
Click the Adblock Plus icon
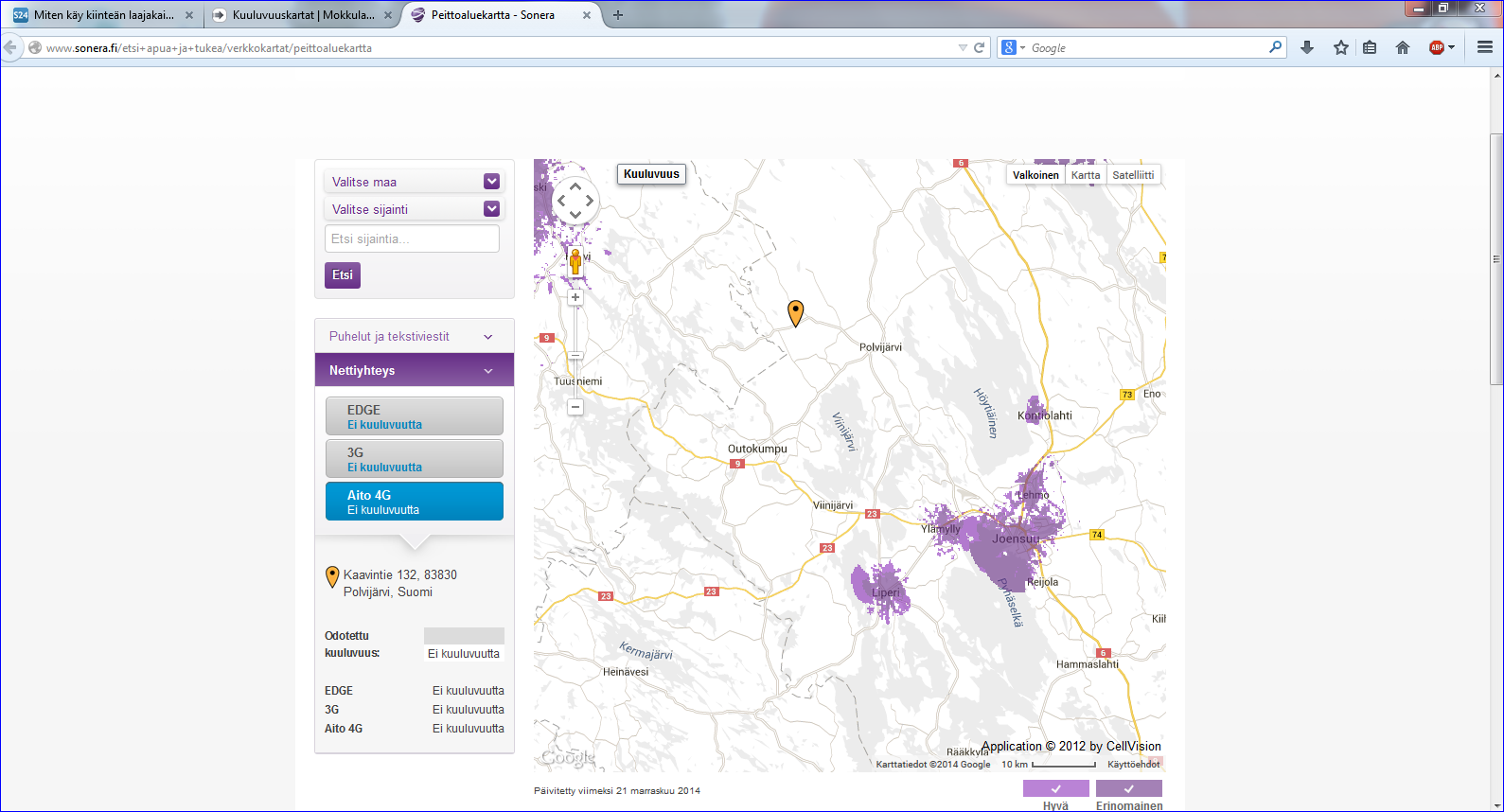(1437, 47)
